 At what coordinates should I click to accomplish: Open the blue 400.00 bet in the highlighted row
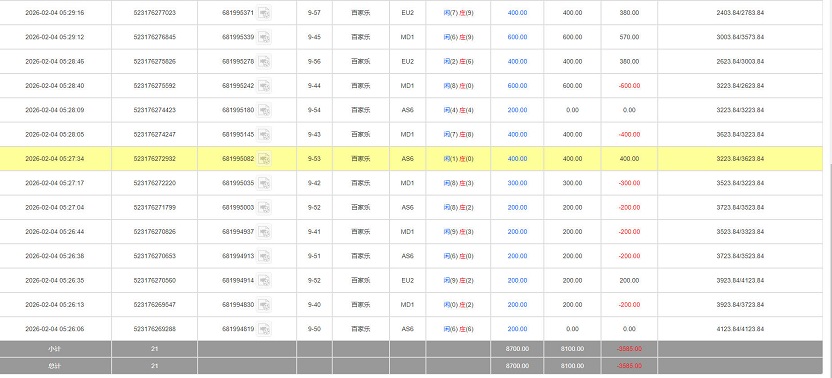[x=517, y=158]
